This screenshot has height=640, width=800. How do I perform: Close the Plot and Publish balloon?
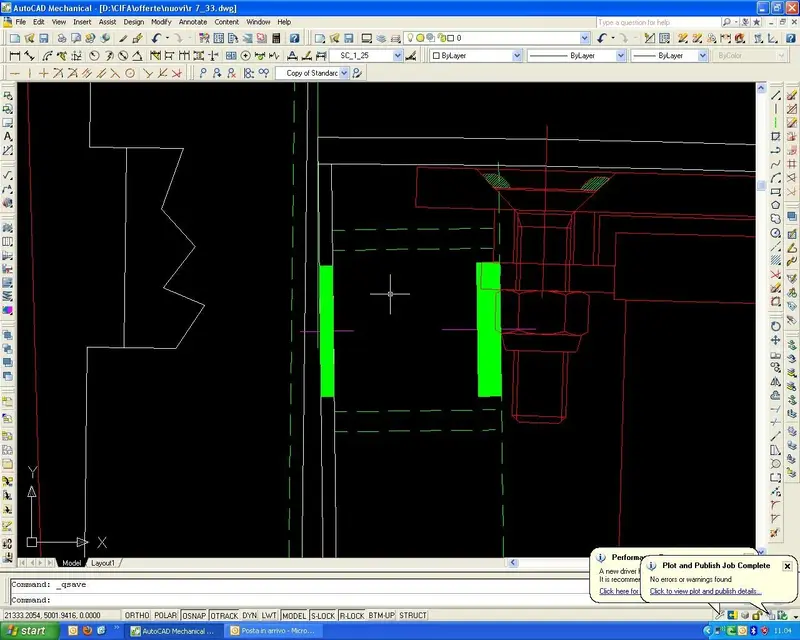[787, 566]
